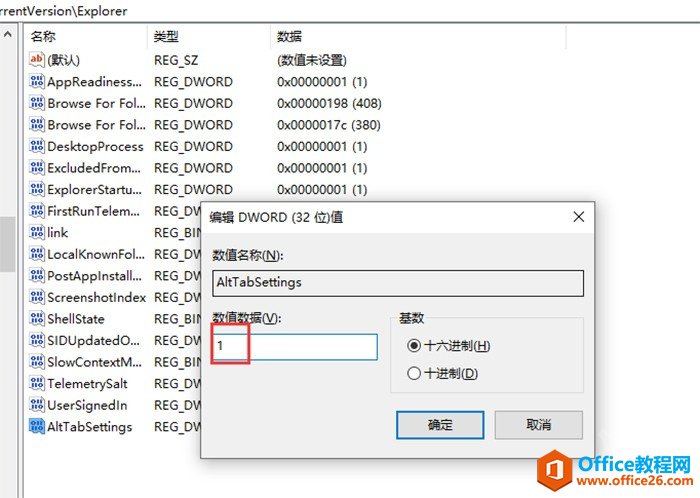The height and width of the screenshot is (498, 700).
Task: Select the ExplorerStartup entry icon
Action: coord(37,190)
